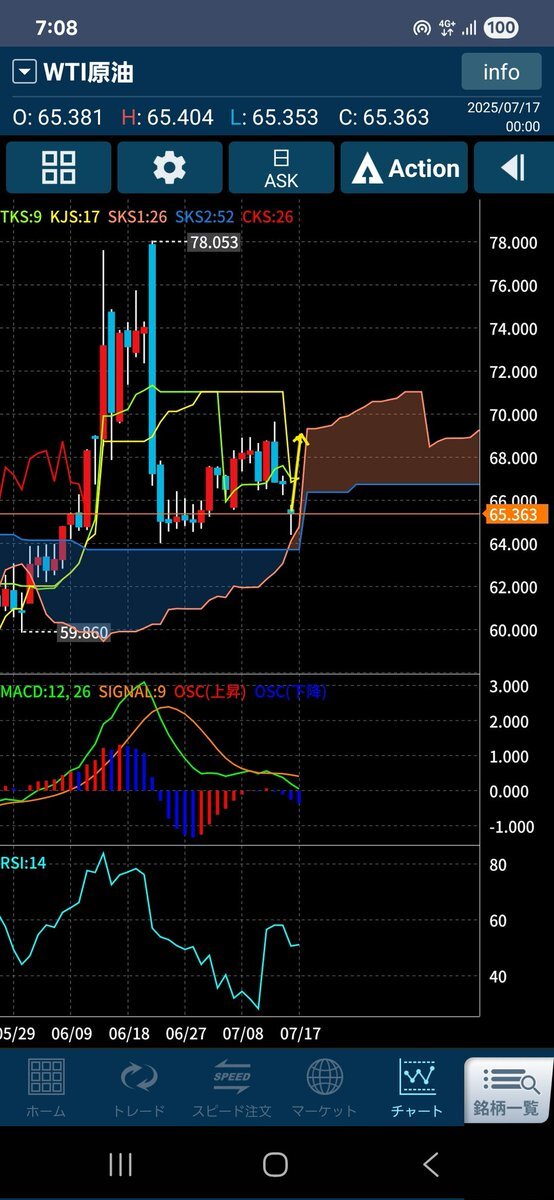Tap the 65.363 current price label

point(511,514)
